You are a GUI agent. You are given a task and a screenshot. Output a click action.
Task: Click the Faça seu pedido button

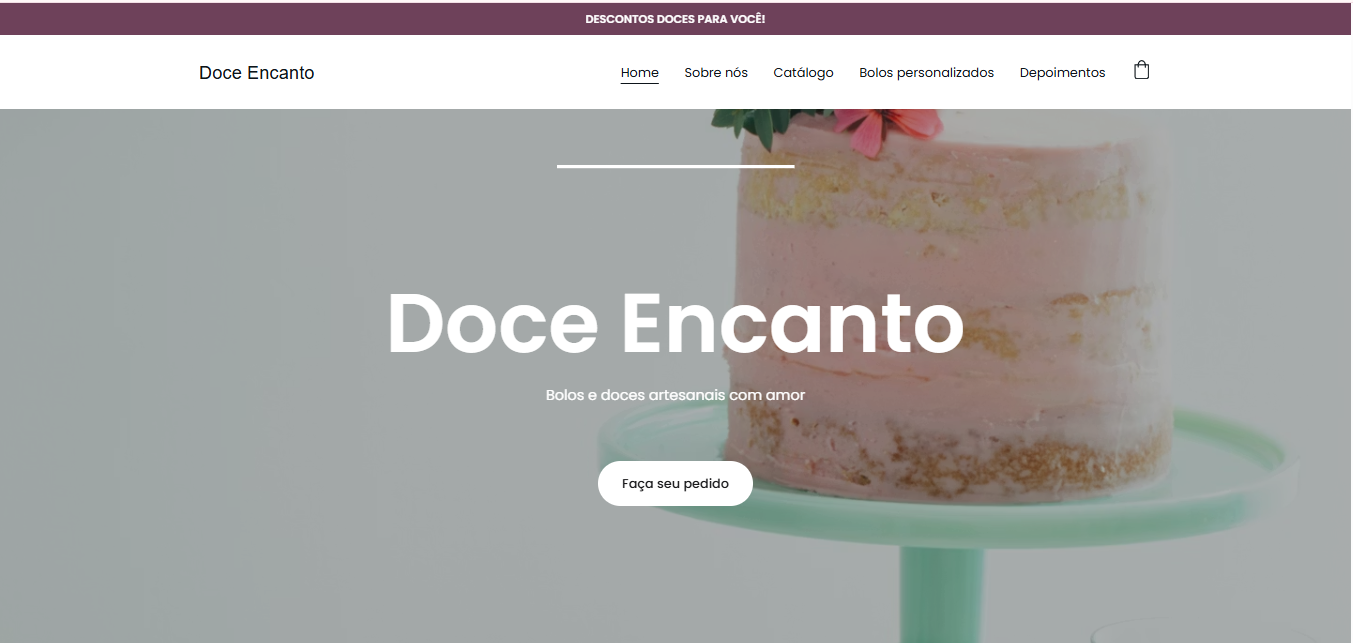[x=675, y=483]
